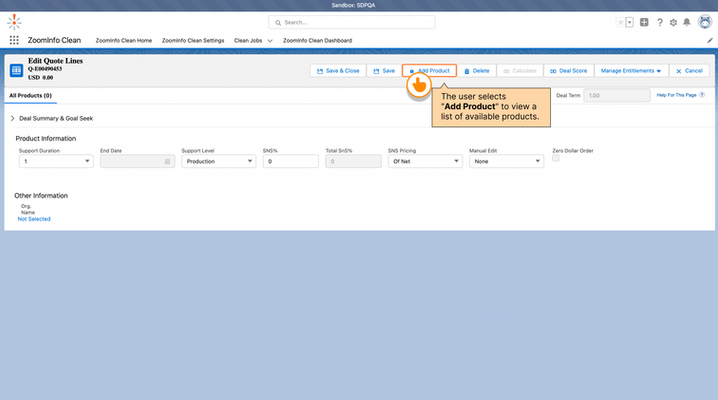Click the Calculate button
This screenshot has width=718, height=400.
pos(520,71)
